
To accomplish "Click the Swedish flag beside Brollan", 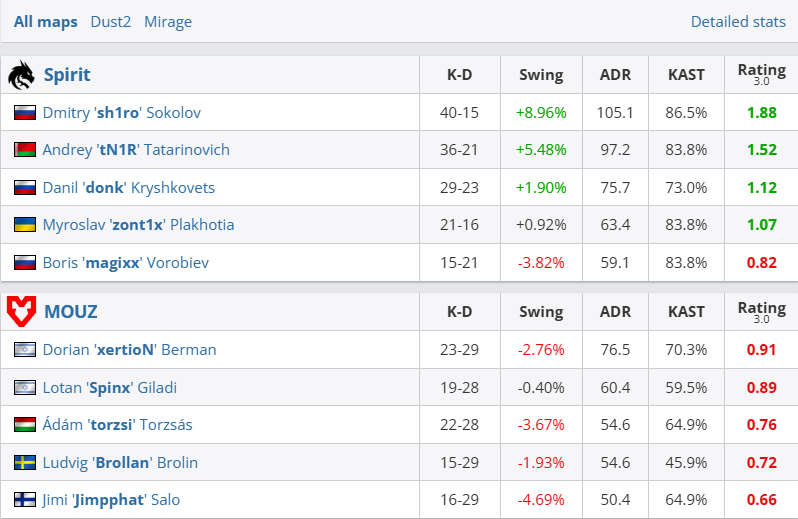I will (25, 462).
